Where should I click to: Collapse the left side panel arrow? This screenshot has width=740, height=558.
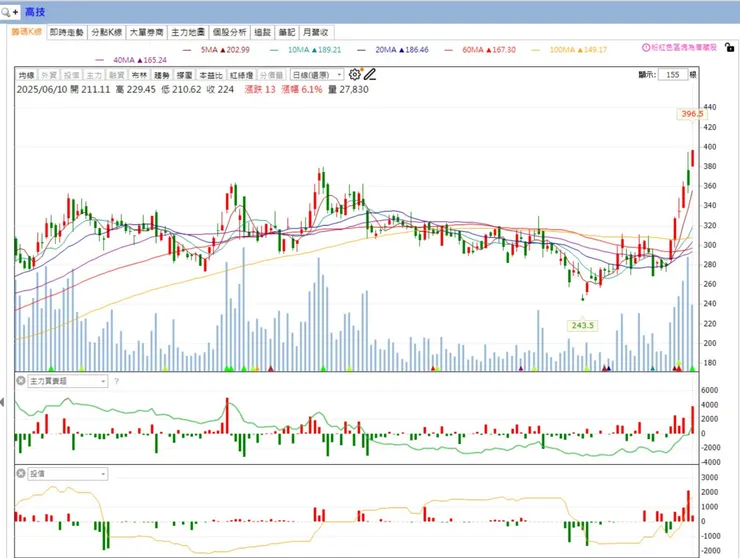tap(2, 402)
